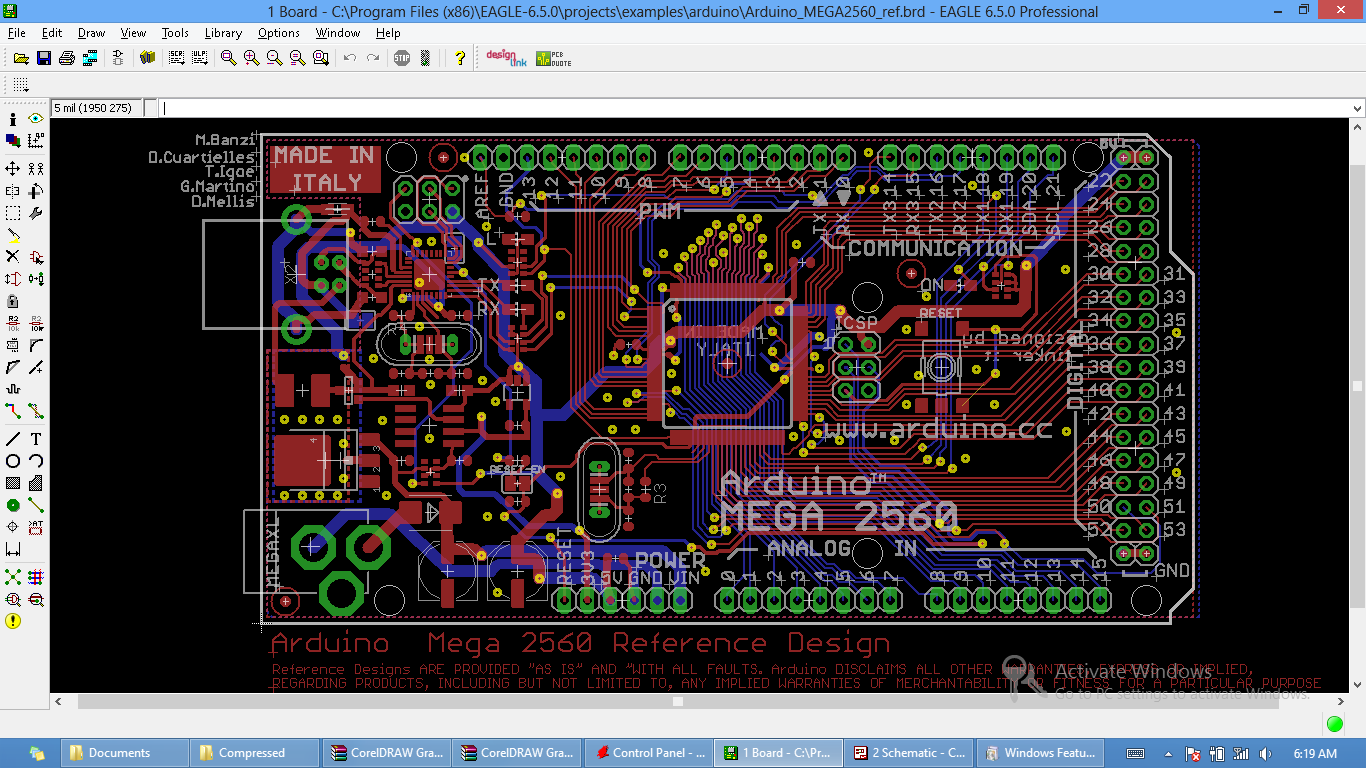1366x768 pixels.
Task: Select the Show eye tool
Action: [x=36, y=119]
